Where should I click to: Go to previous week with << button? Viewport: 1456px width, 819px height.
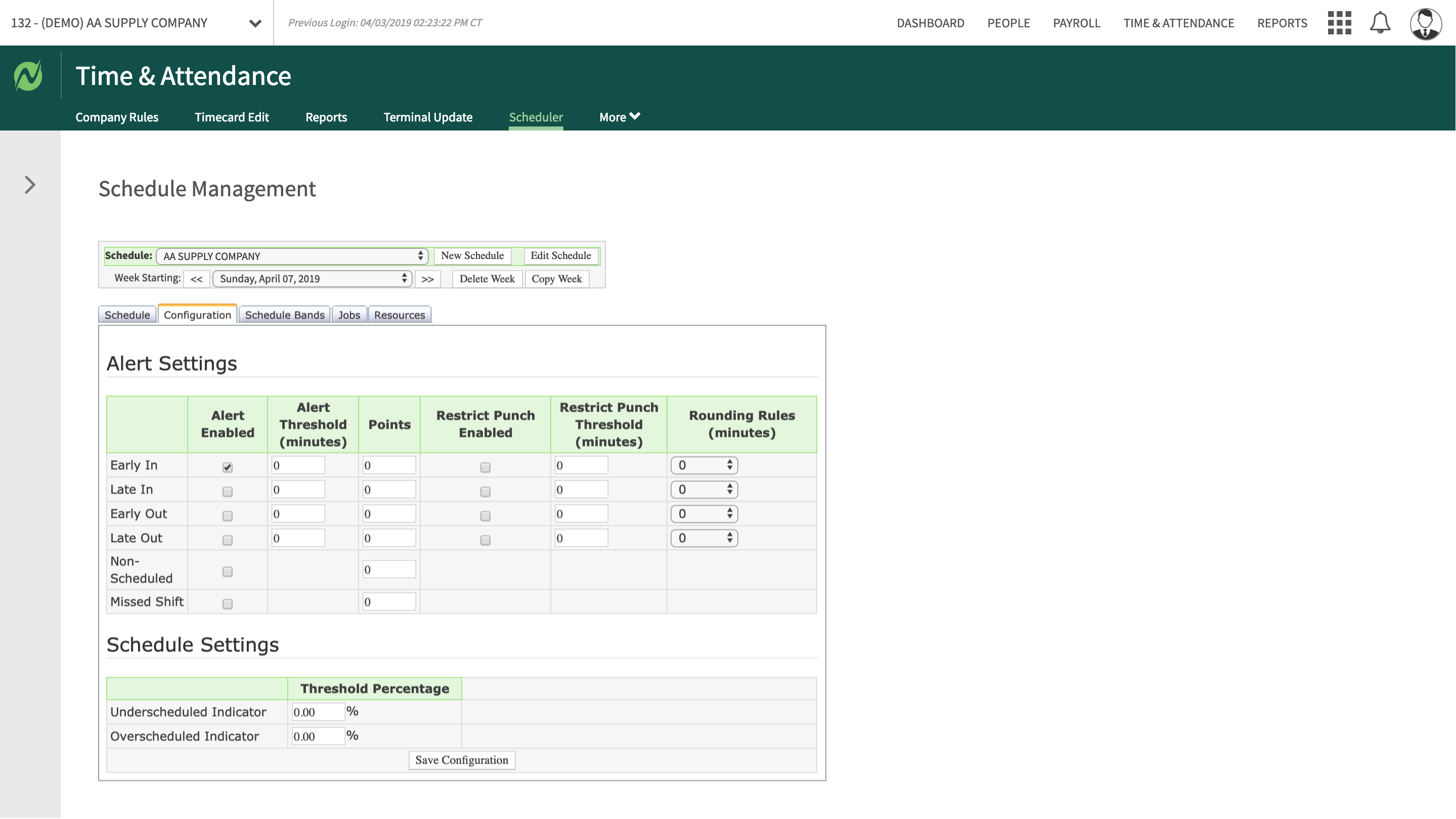[x=196, y=279]
